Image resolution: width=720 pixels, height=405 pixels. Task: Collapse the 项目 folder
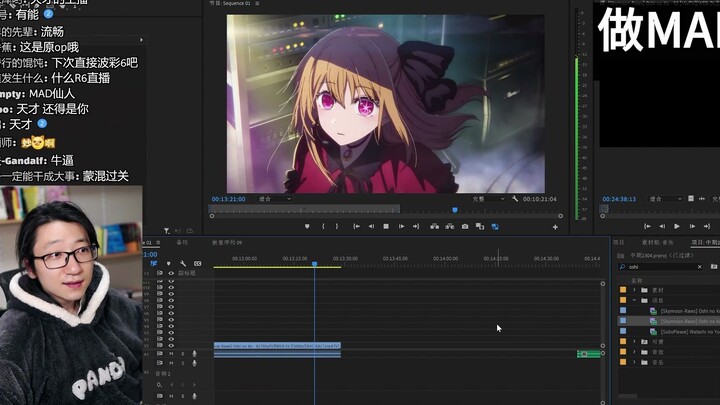[635, 300]
